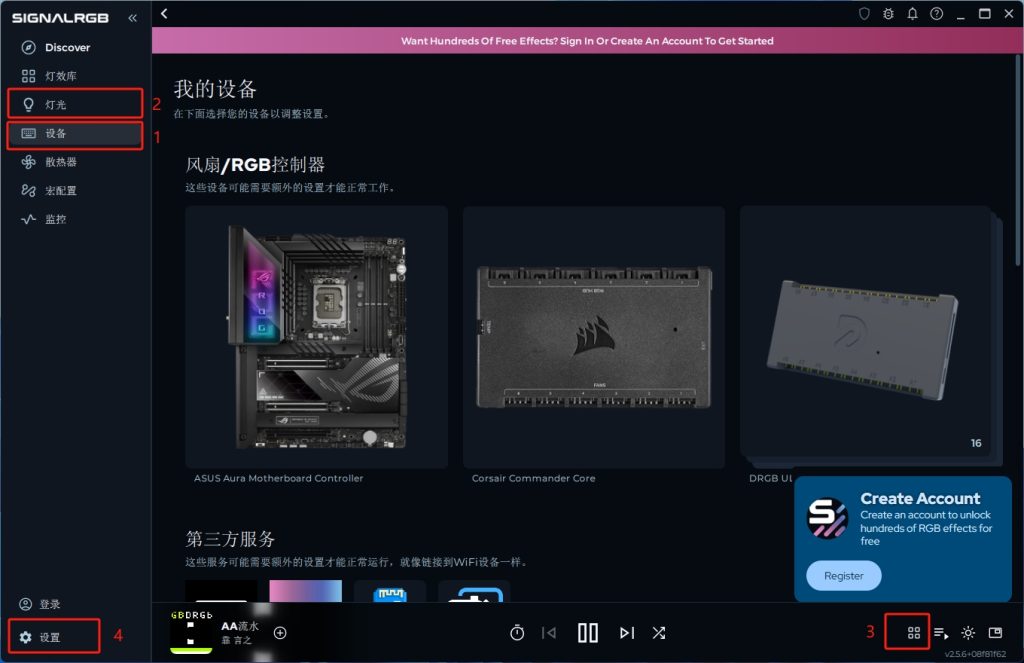Screen dimensions: 1024x663
Task: Open 设置 settings at sidebar bottom
Action: pos(40,637)
